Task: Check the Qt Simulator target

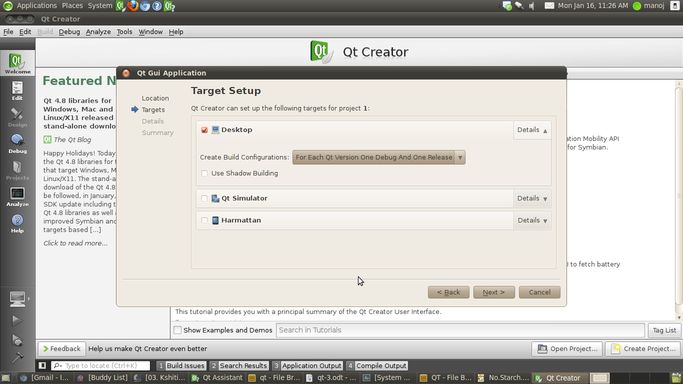Action: click(204, 199)
